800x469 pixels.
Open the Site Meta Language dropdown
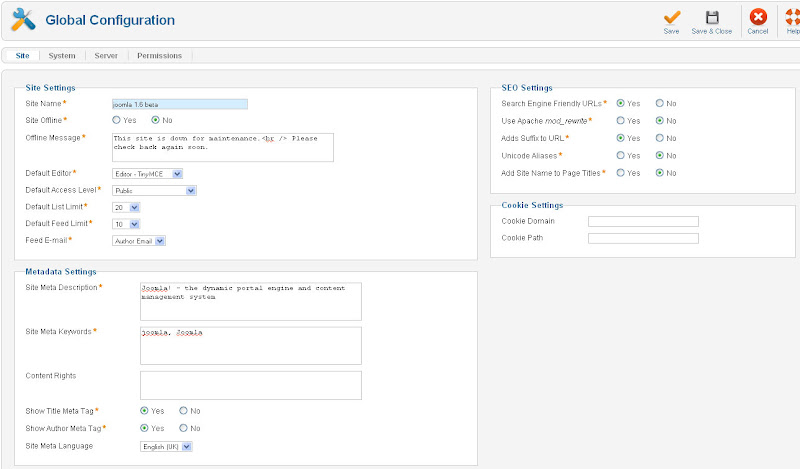point(166,447)
